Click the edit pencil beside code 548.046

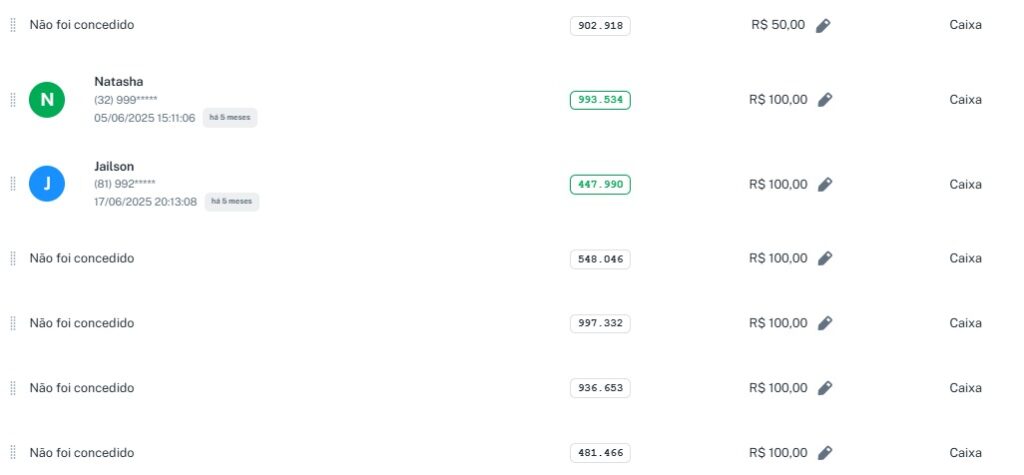click(824, 259)
